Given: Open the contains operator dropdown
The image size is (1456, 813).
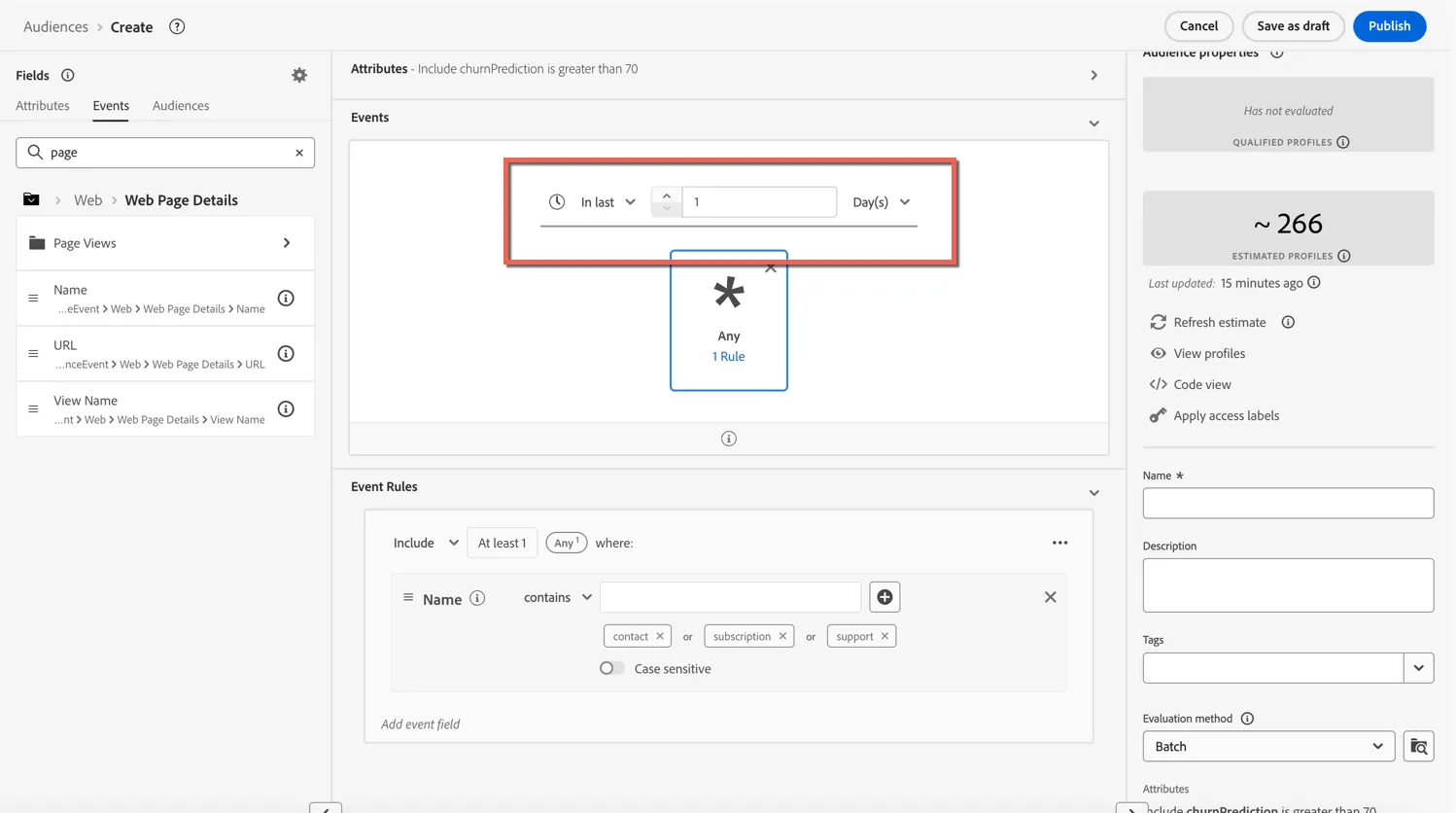Looking at the screenshot, I should pos(558,597).
